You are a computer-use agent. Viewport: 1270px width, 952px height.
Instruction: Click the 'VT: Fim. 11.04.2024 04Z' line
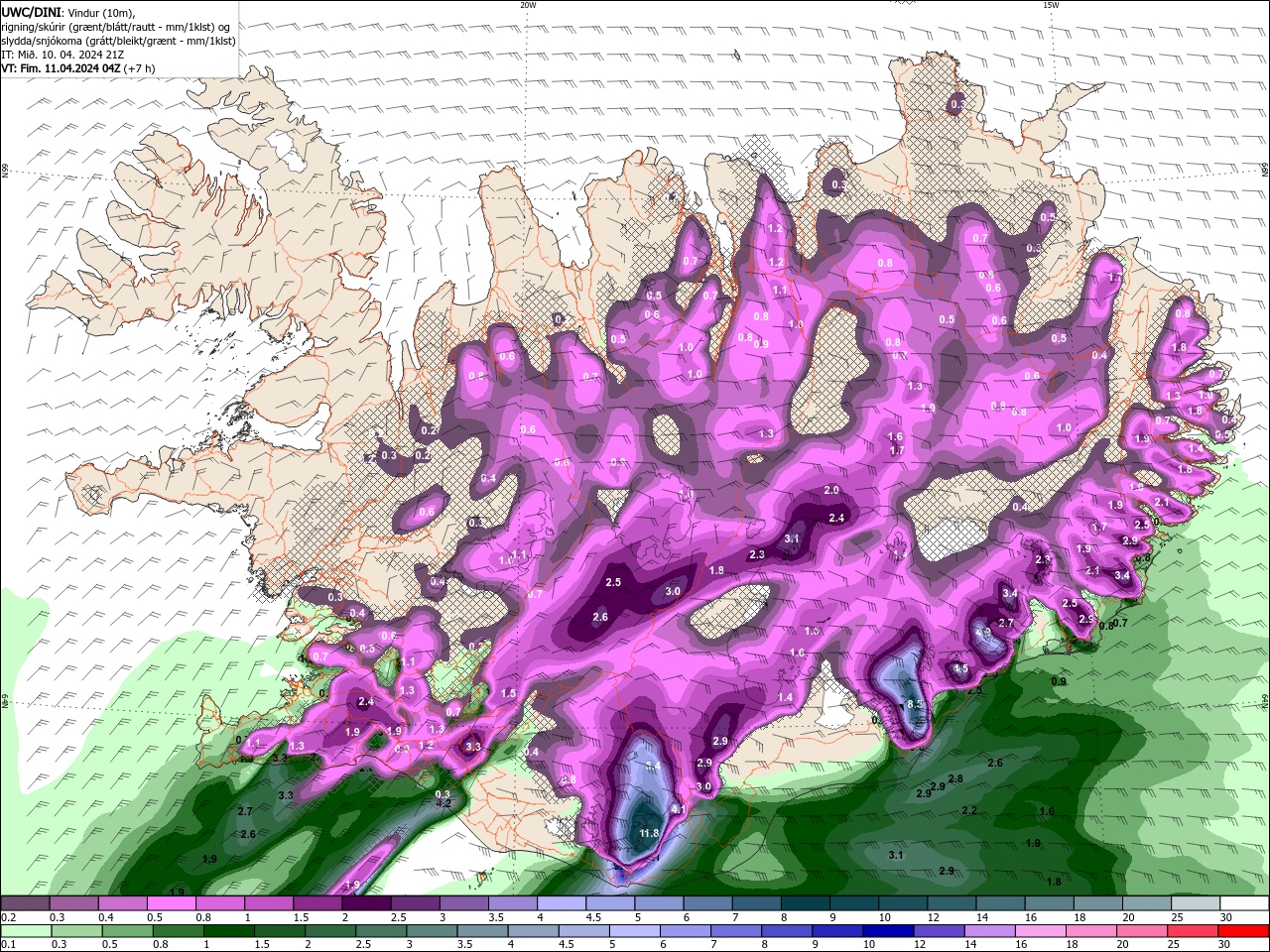(x=76, y=68)
